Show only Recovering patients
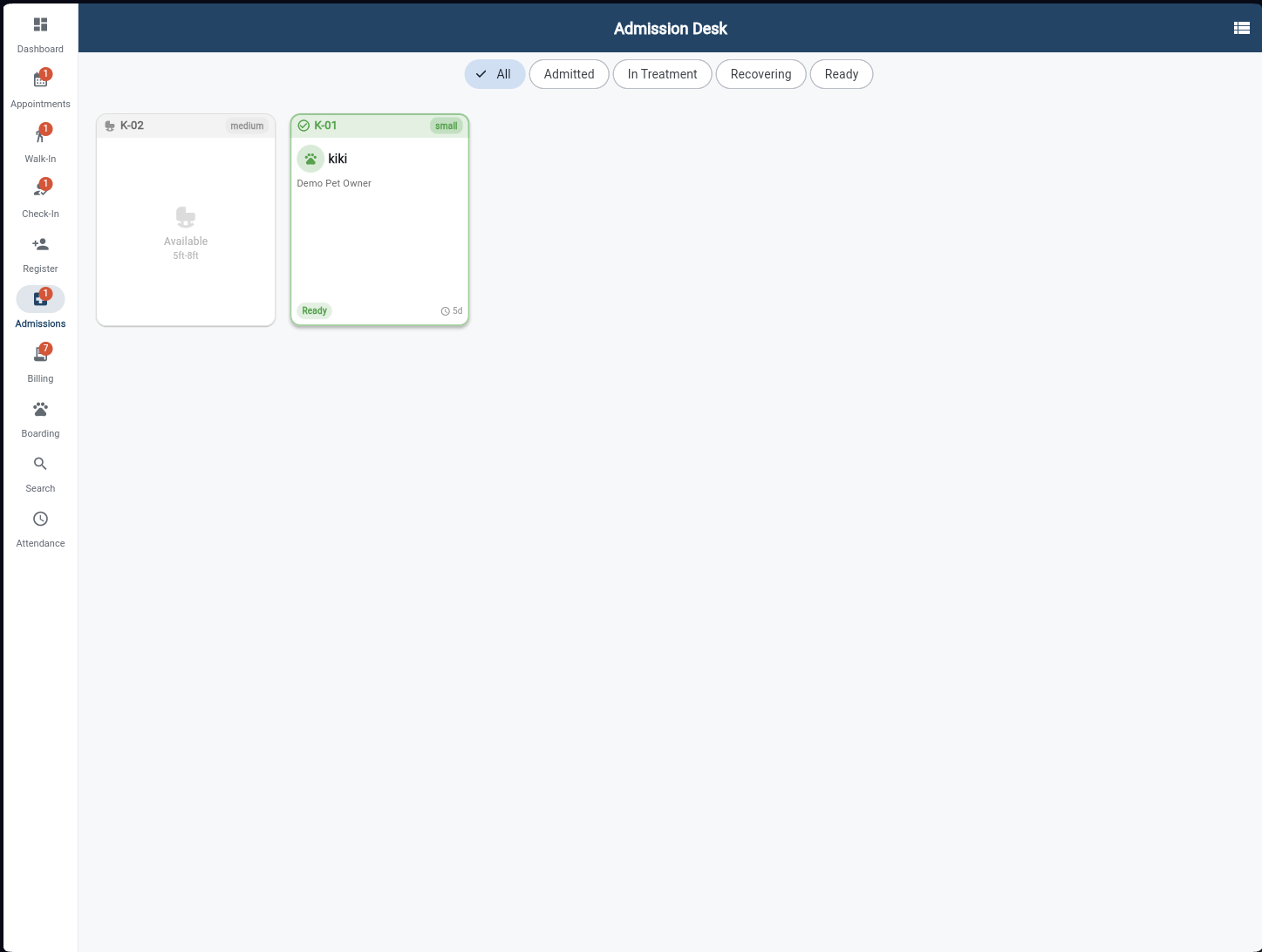 761,74
